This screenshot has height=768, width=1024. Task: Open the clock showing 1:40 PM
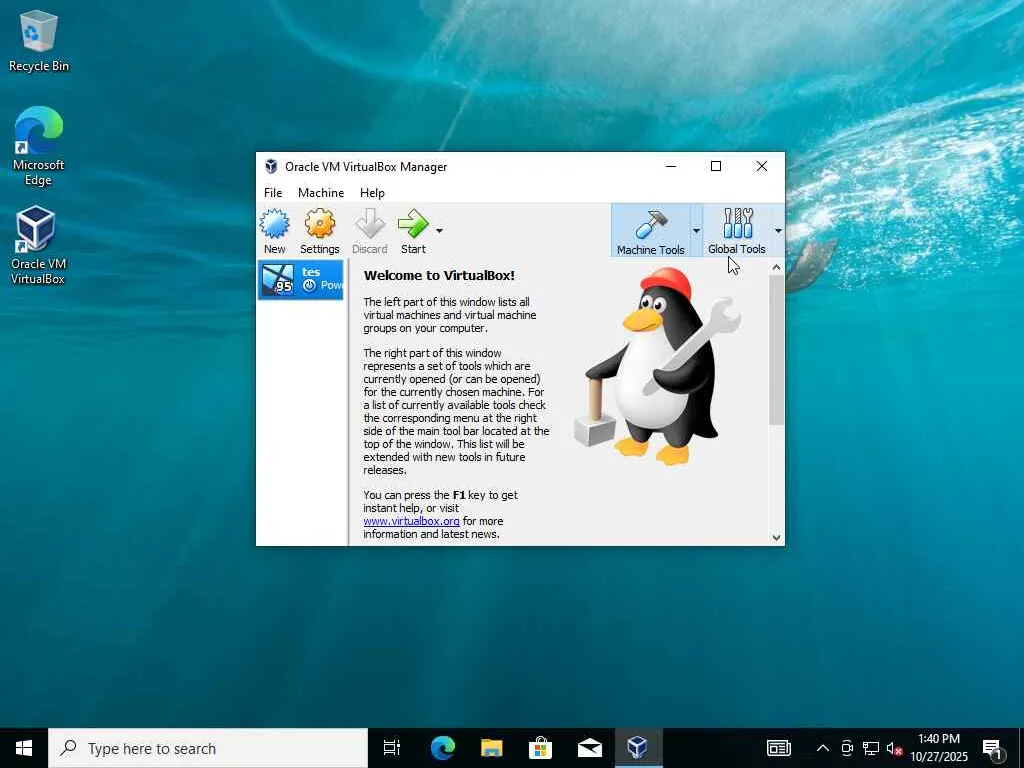939,748
